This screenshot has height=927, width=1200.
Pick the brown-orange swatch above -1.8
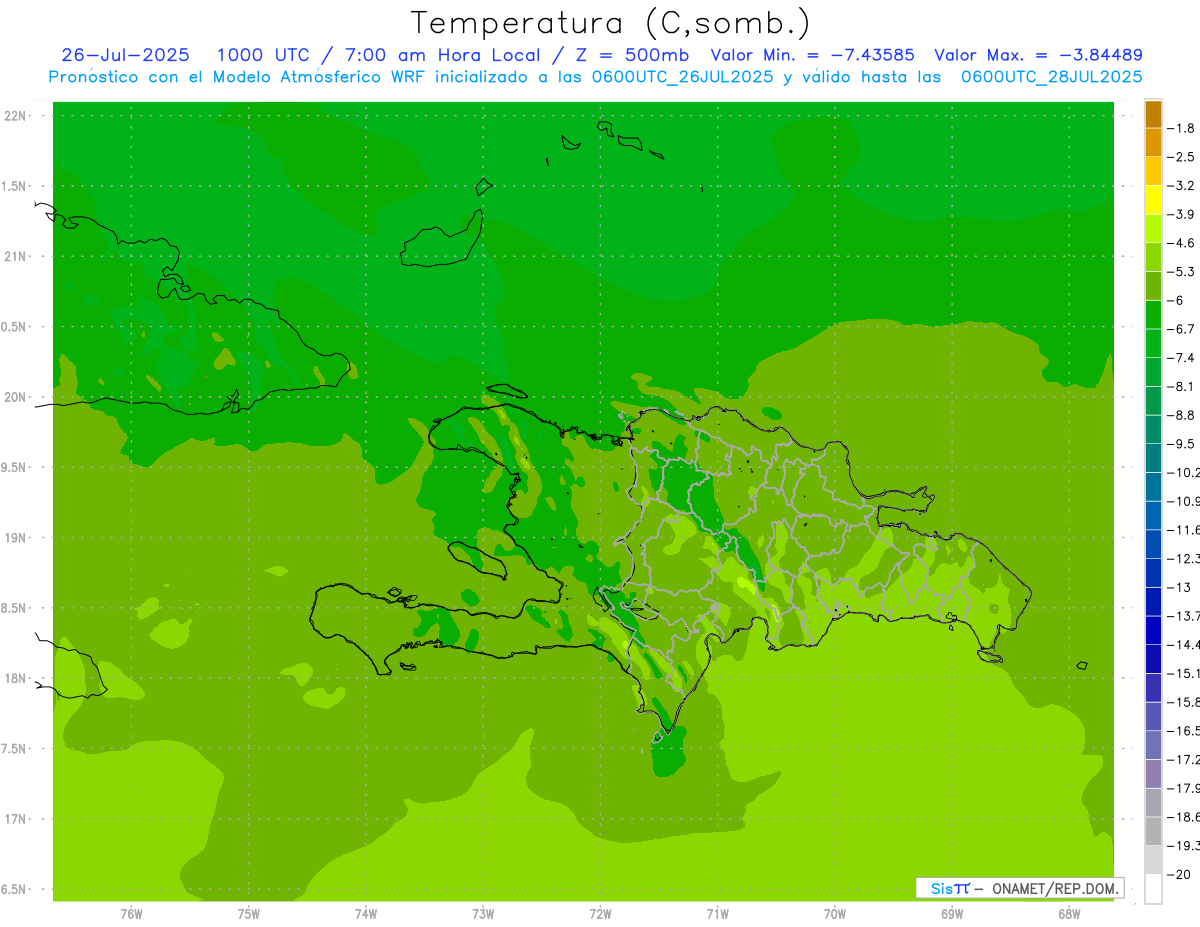pyautogui.click(x=1153, y=114)
